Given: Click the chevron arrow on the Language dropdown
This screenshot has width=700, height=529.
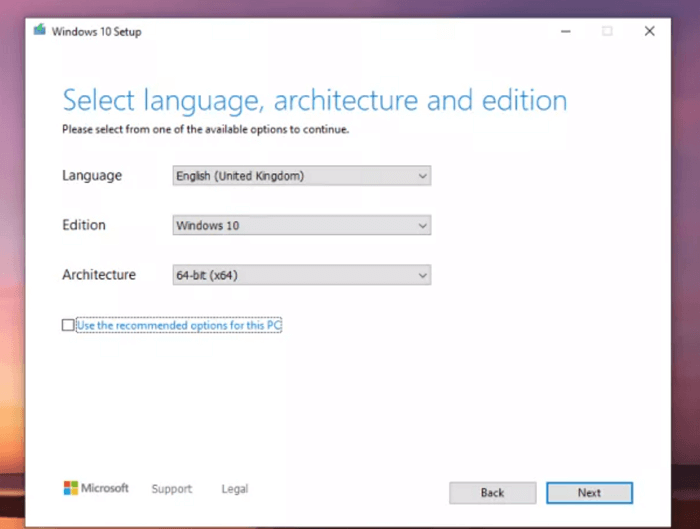Looking at the screenshot, I should coord(422,176).
